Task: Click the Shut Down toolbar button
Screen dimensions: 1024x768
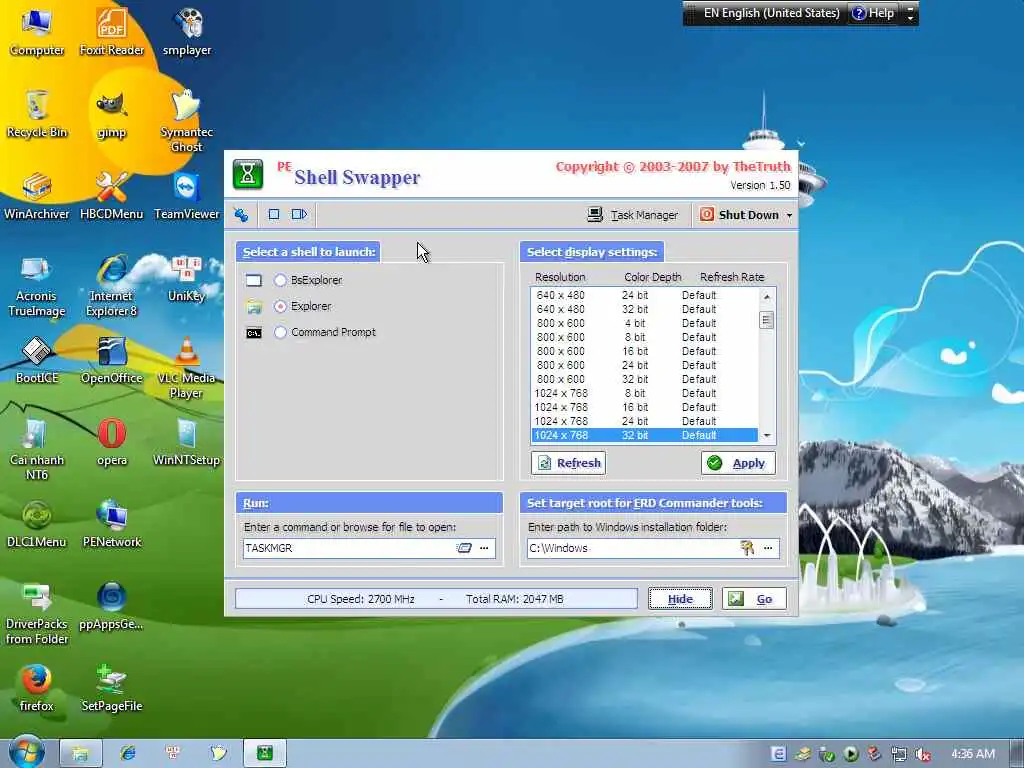Action: click(739, 215)
